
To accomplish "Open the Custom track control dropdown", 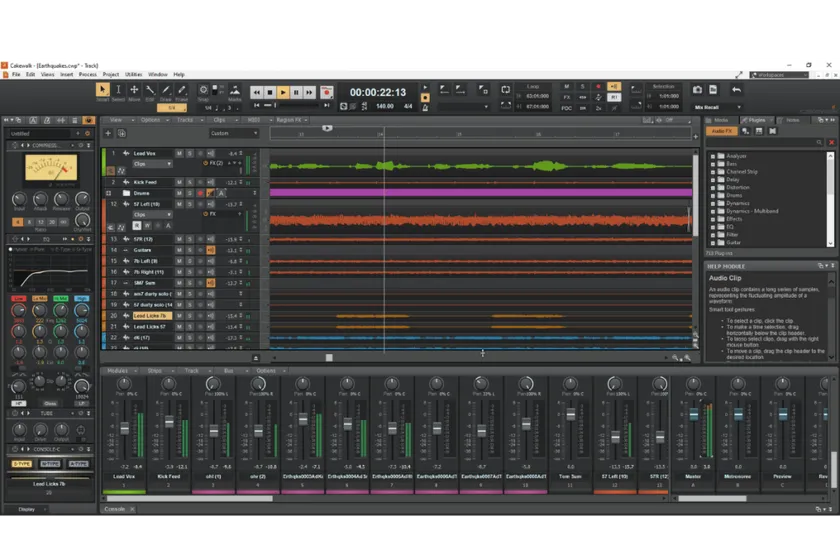I will click(234, 133).
